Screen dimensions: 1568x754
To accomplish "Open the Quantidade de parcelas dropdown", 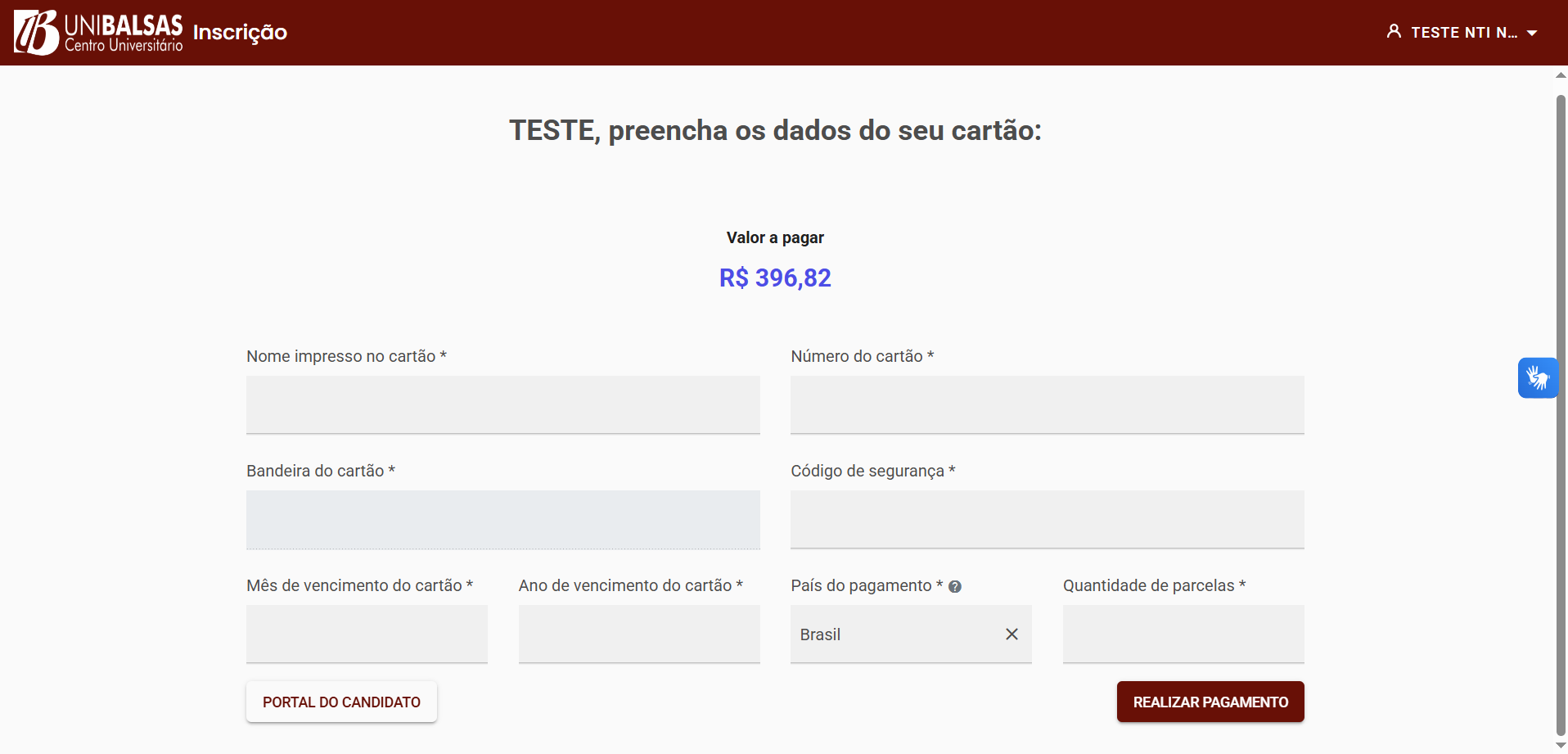I will click(1183, 634).
